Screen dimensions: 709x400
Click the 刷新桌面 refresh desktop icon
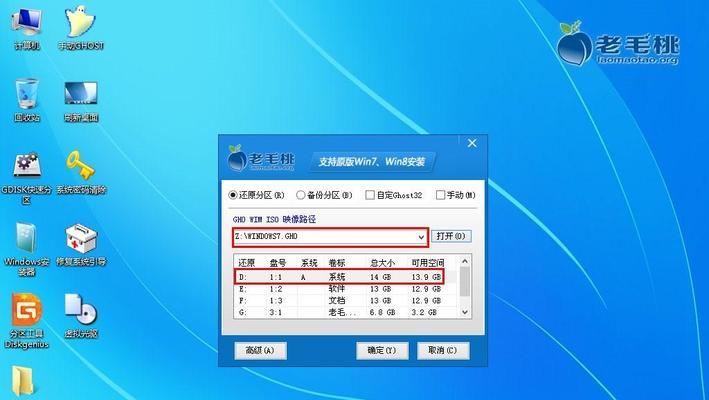pyautogui.click(x=80, y=96)
